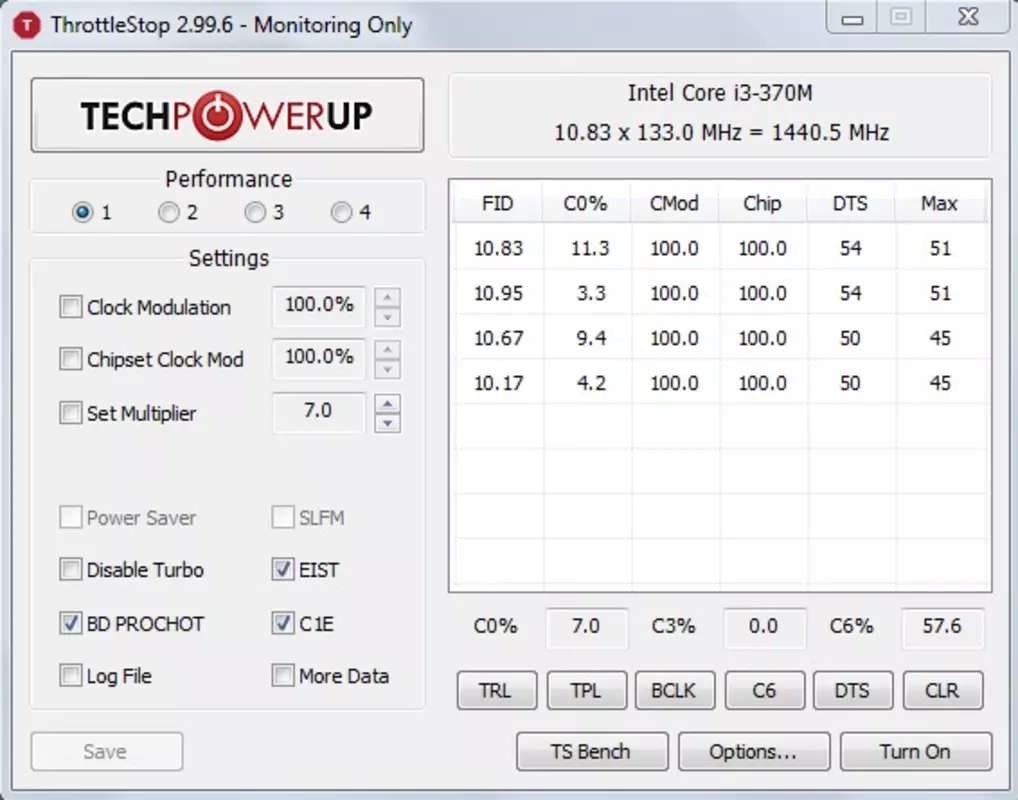Click the C0% column header
The width and height of the screenshot is (1018, 800).
[x=586, y=203]
